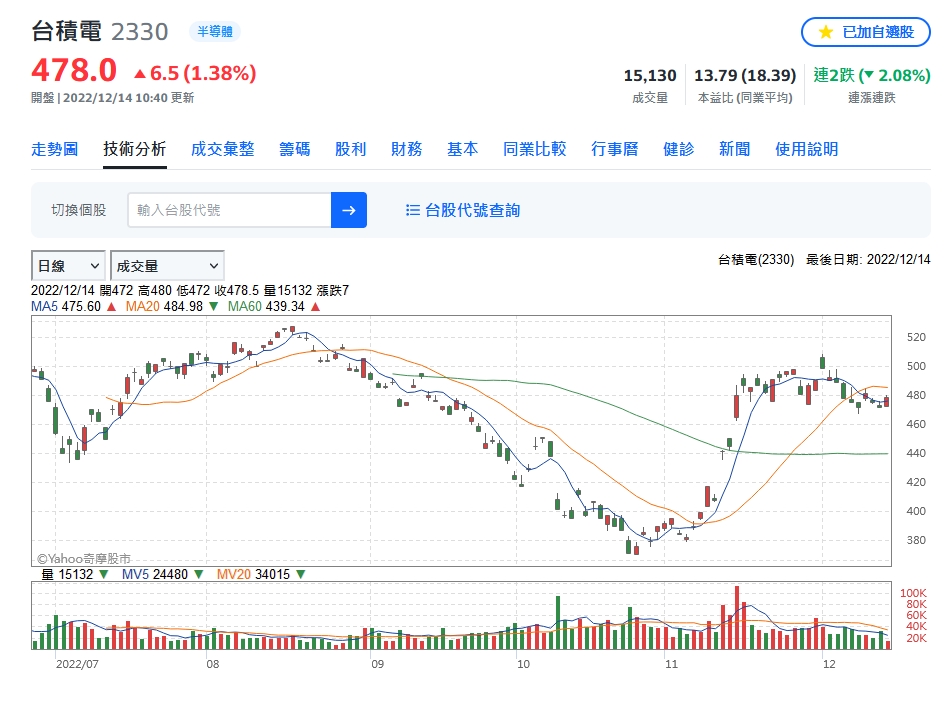Click the 台積電 stock name heading
The height and width of the screenshot is (709, 949).
point(67,31)
